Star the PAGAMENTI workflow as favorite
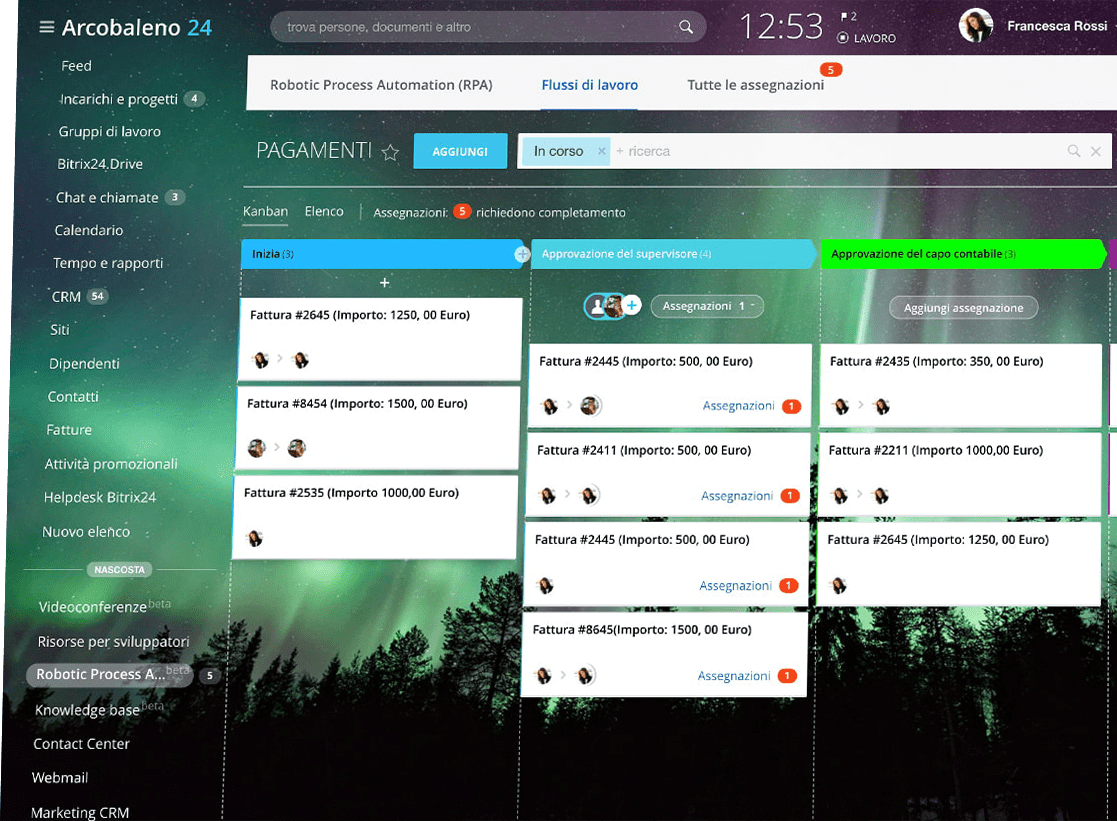The image size is (1117, 821). point(390,152)
